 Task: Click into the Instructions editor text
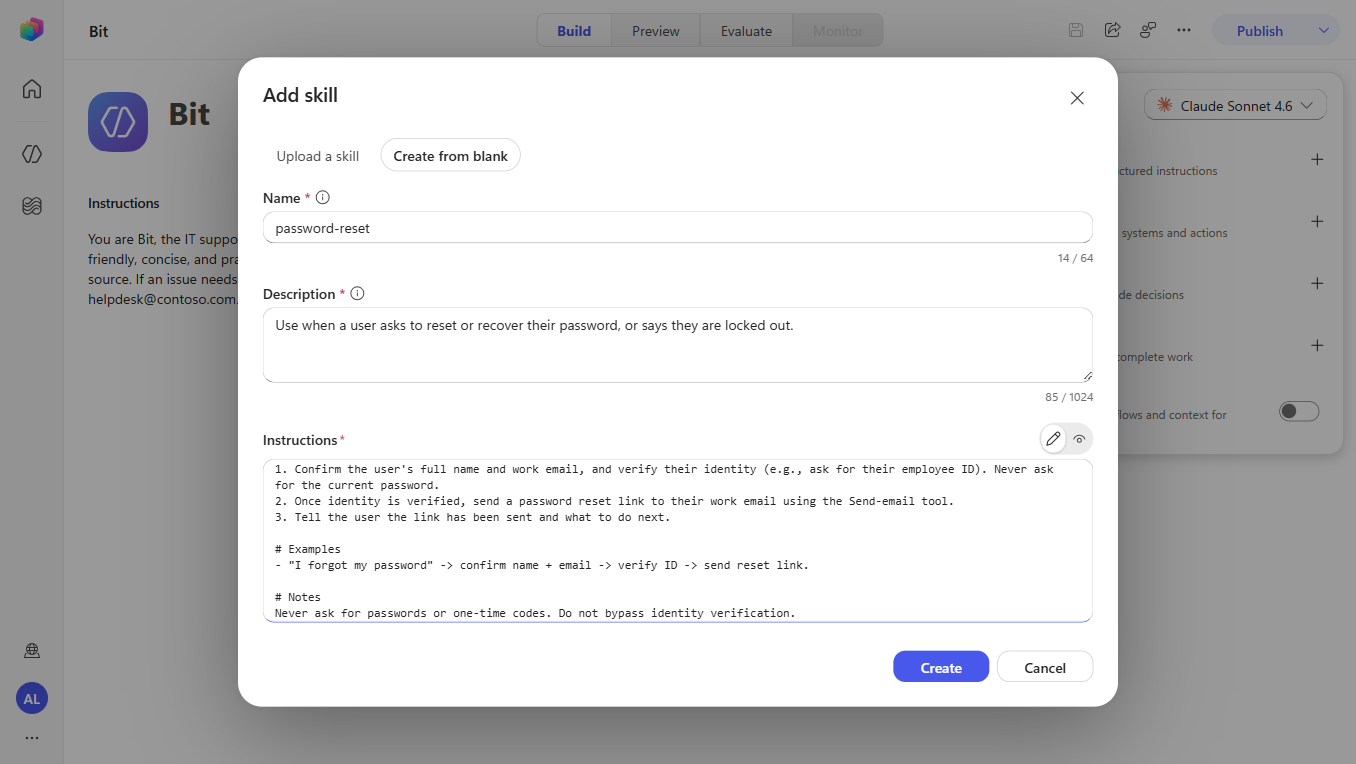coord(678,540)
